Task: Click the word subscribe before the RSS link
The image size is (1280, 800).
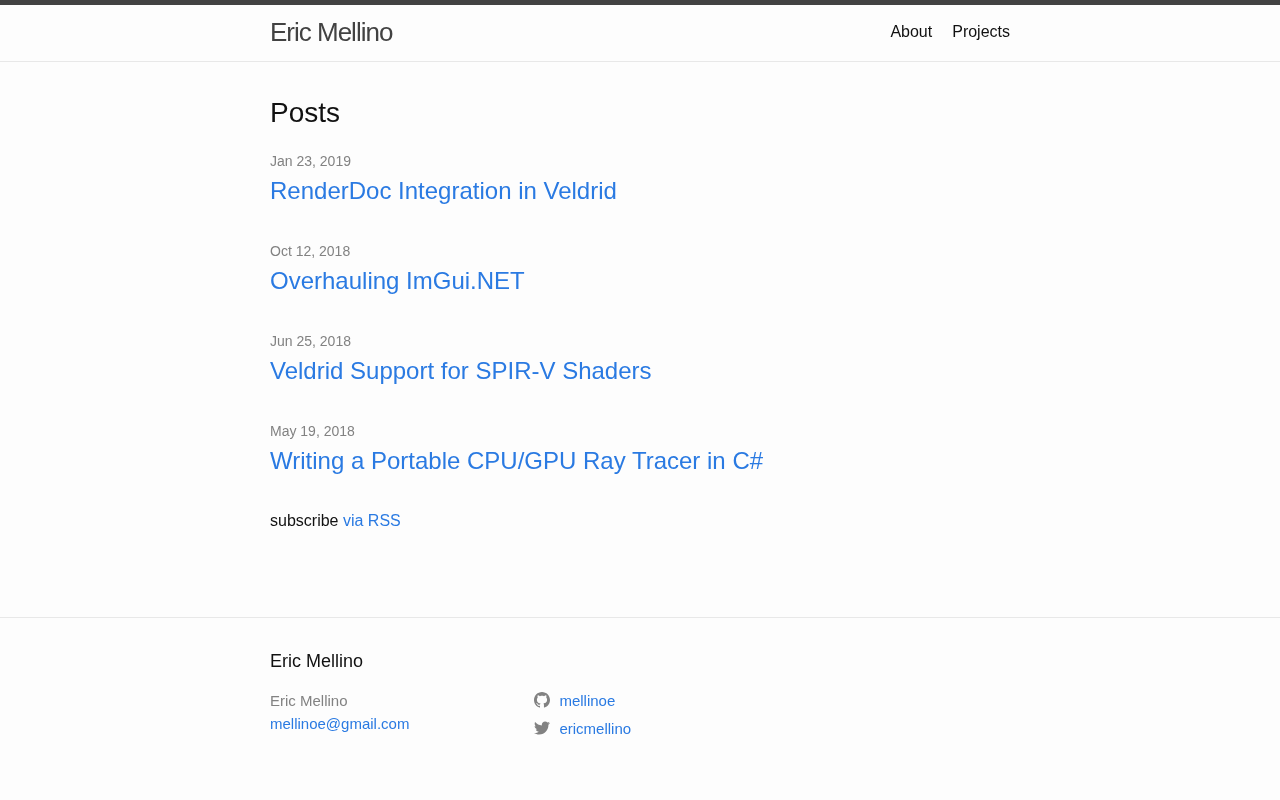Action: [x=304, y=521]
